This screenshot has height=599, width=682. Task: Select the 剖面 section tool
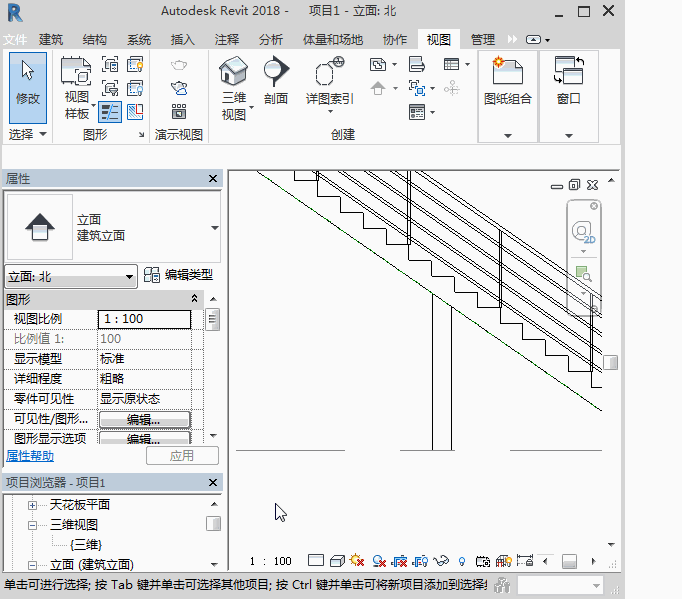tap(276, 82)
